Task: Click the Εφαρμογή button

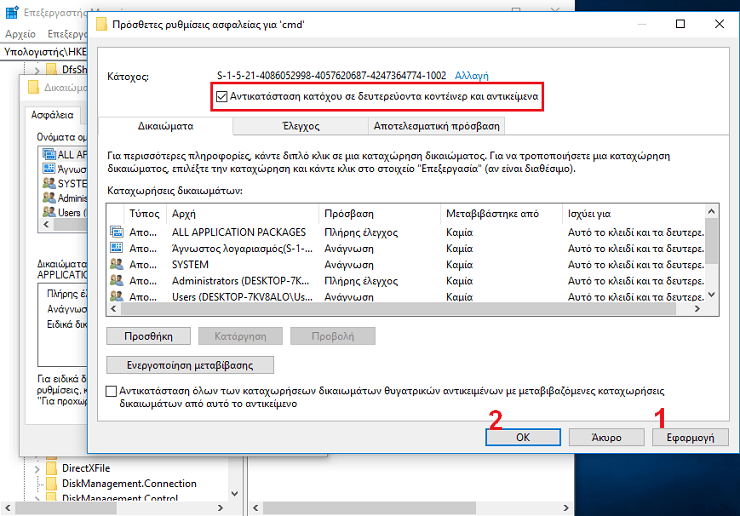Action: point(689,437)
